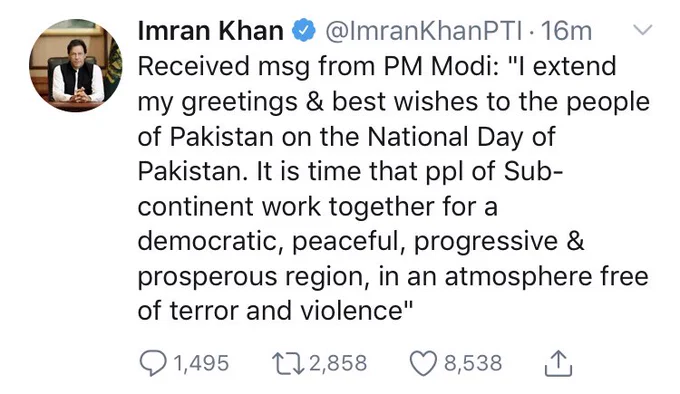View the 8,538 likes count
This screenshot has height=394, width=680.
pyautogui.click(x=473, y=363)
